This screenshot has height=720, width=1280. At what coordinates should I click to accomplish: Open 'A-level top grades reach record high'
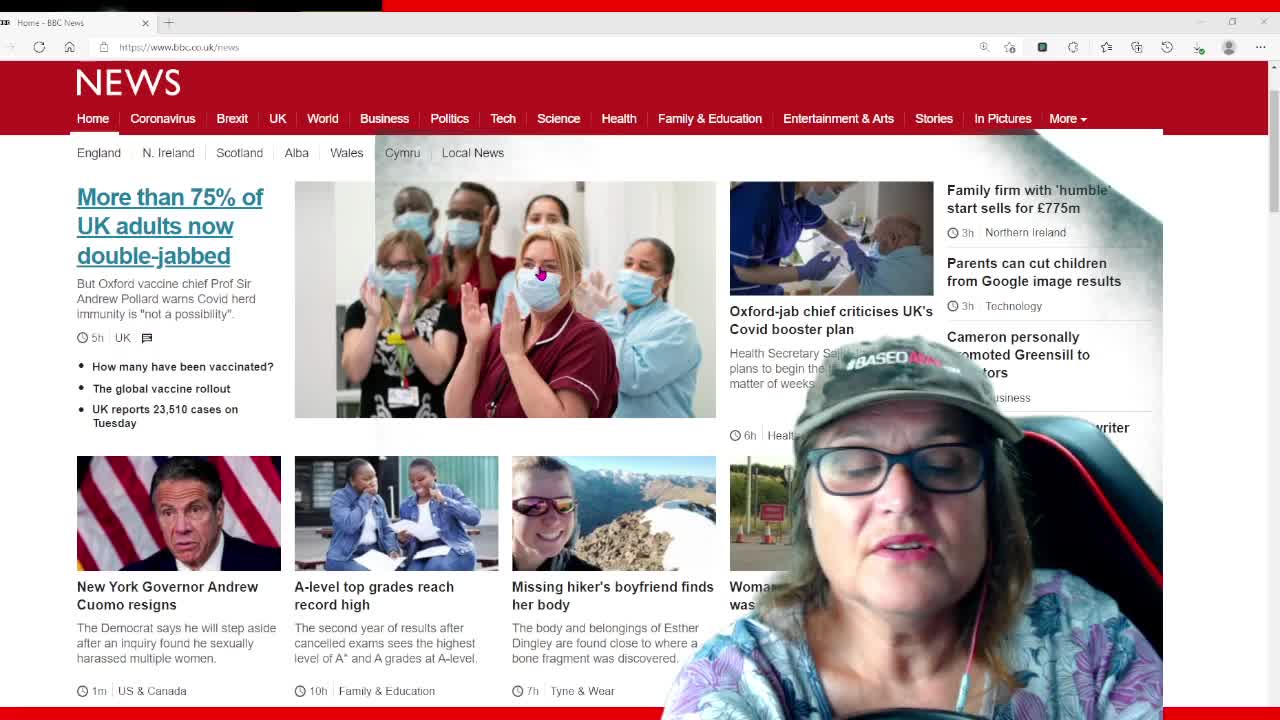(374, 596)
